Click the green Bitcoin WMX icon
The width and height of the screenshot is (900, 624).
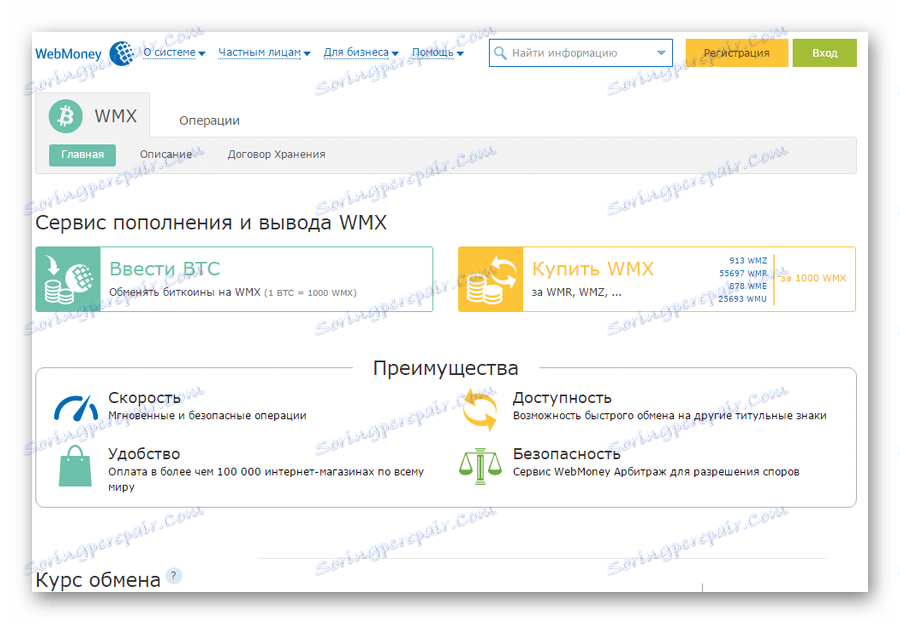(x=65, y=116)
